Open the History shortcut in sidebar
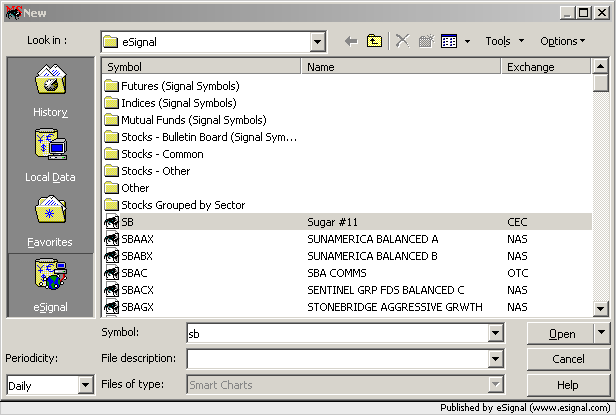The image size is (616, 415). click(x=50, y=90)
